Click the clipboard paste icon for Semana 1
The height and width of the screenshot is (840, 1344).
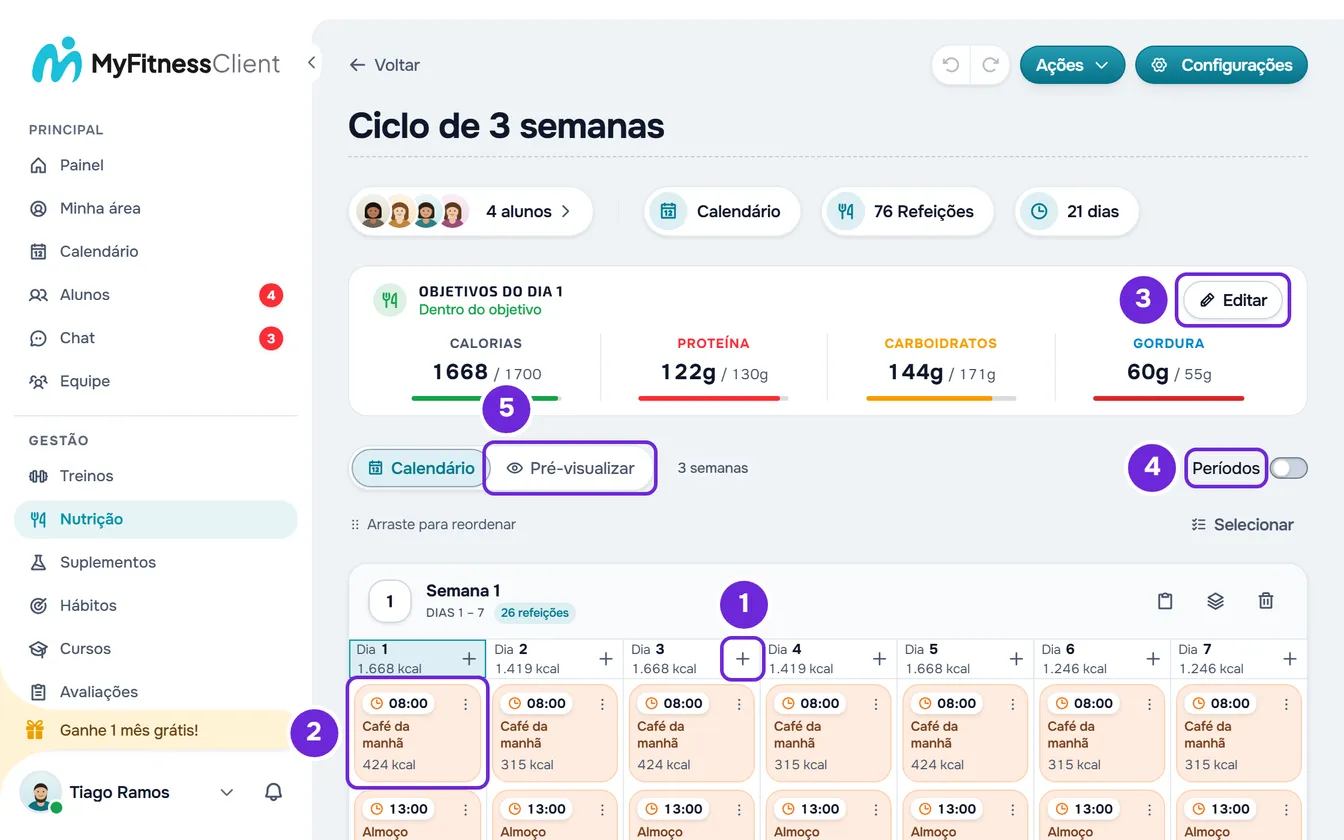click(x=1165, y=601)
